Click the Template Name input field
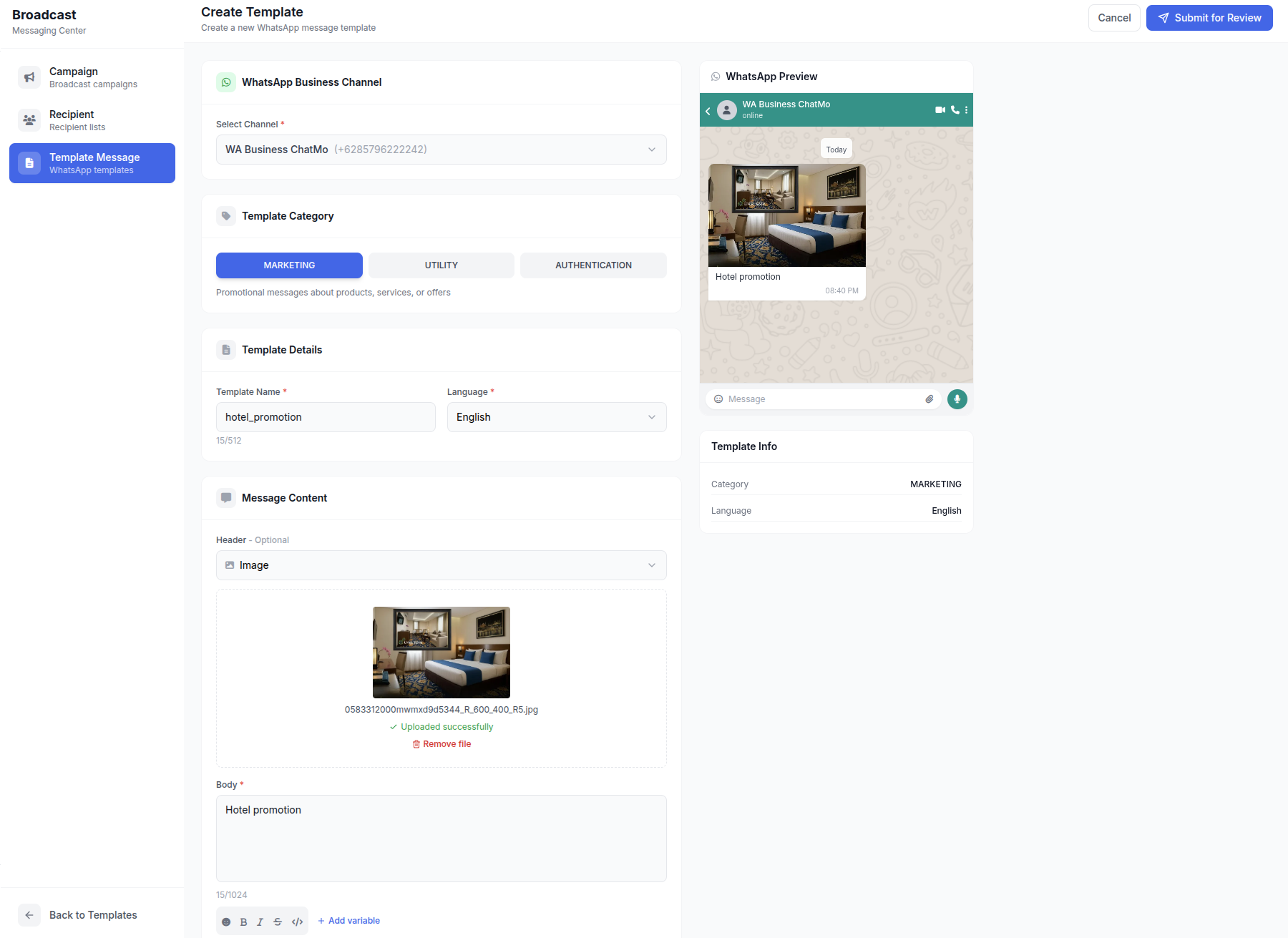Screen dimensions: 1288x938 [x=326, y=417]
